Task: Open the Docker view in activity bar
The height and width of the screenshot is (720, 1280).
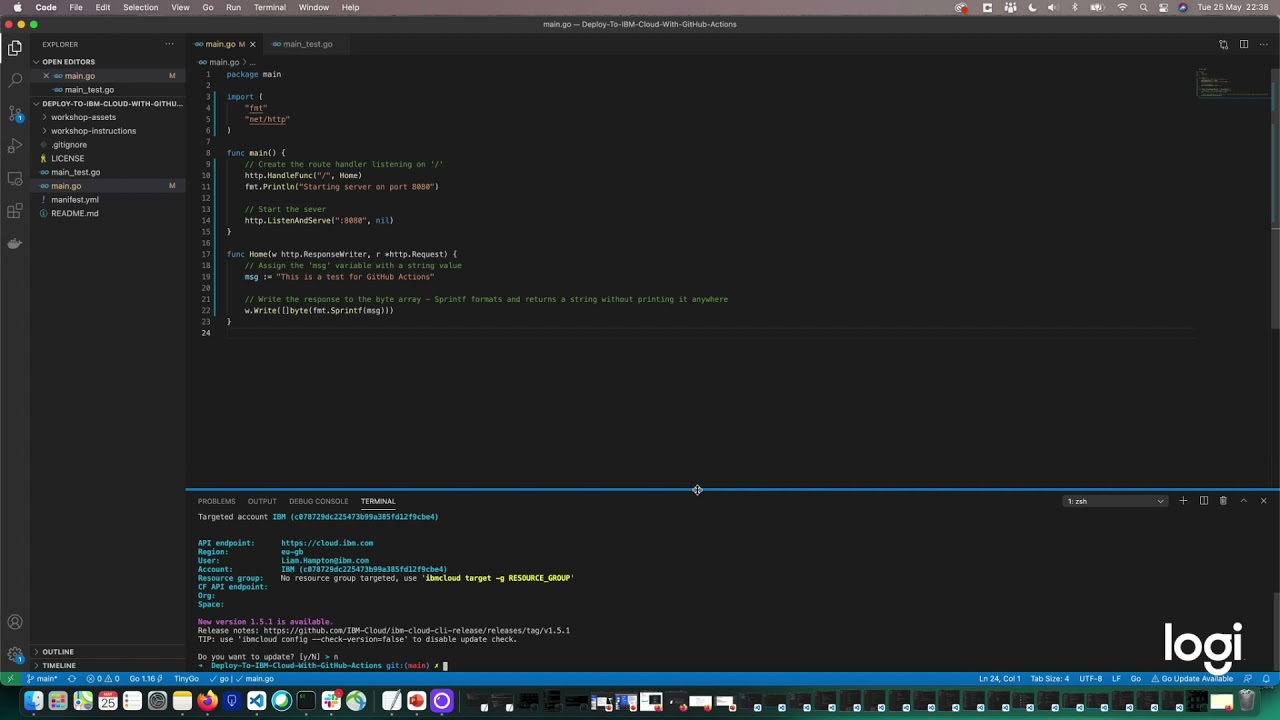Action: pos(15,243)
